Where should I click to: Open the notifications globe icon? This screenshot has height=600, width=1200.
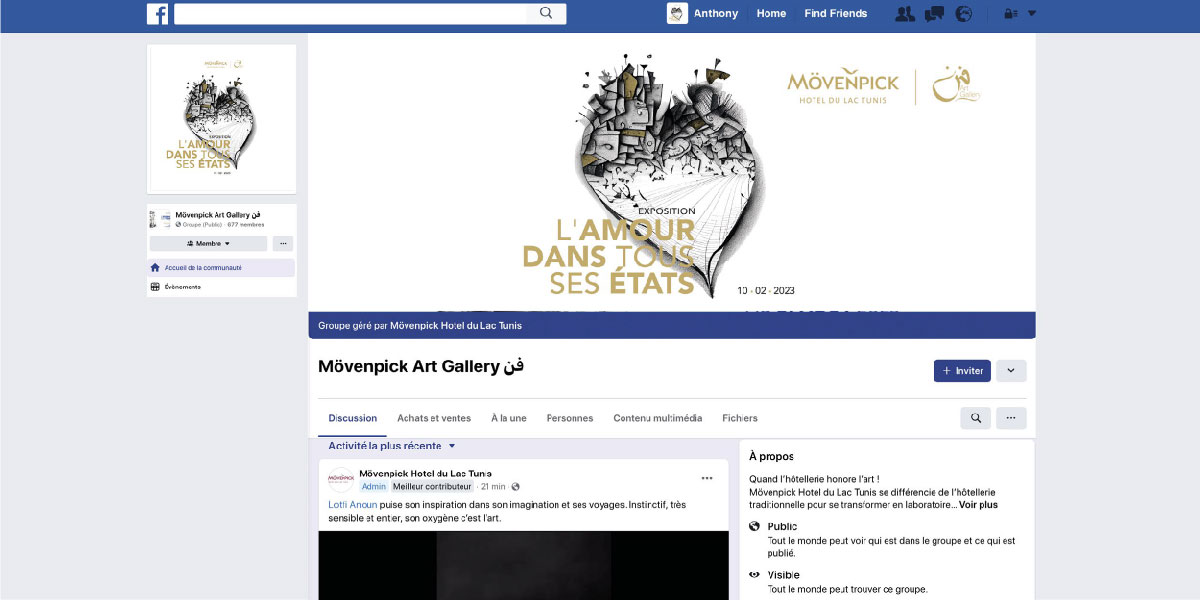pyautogui.click(x=964, y=14)
